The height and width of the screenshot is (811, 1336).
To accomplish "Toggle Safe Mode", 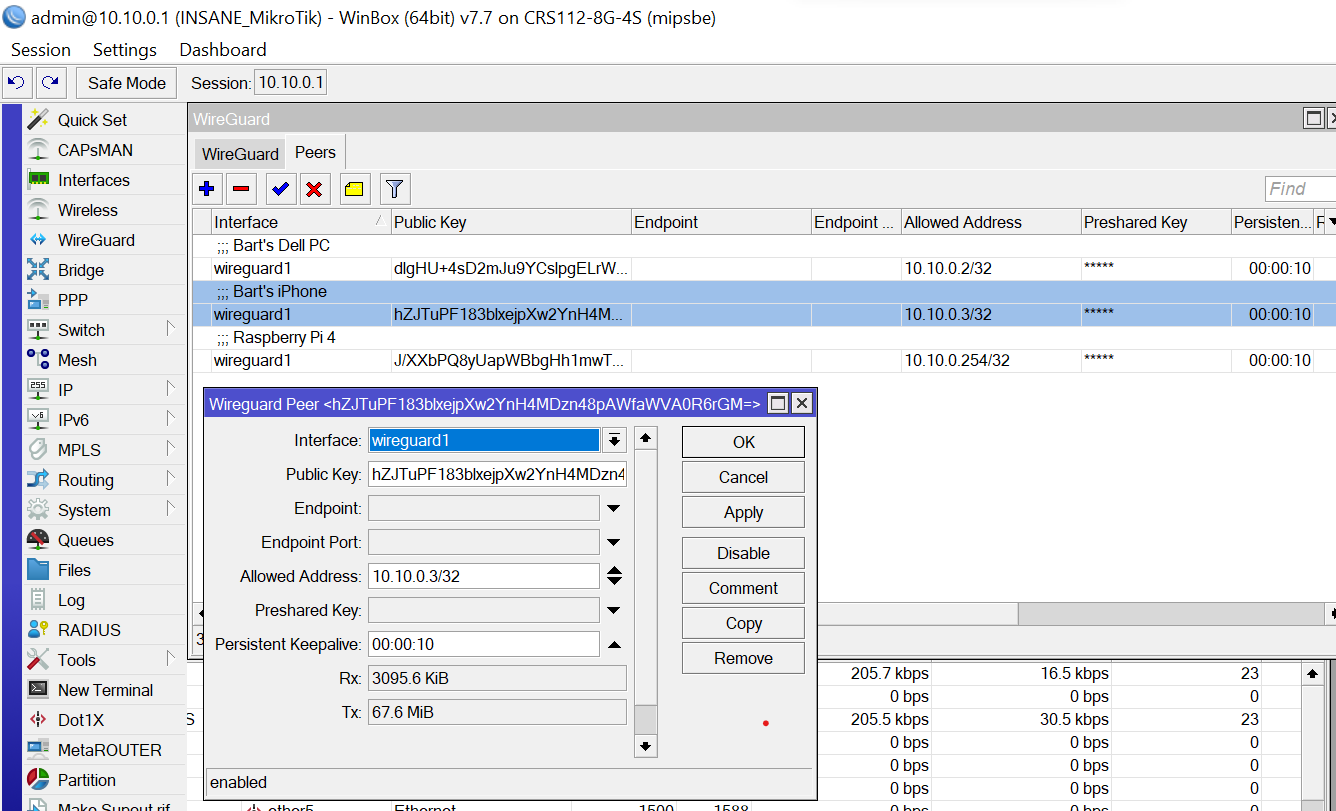I will pyautogui.click(x=127, y=83).
